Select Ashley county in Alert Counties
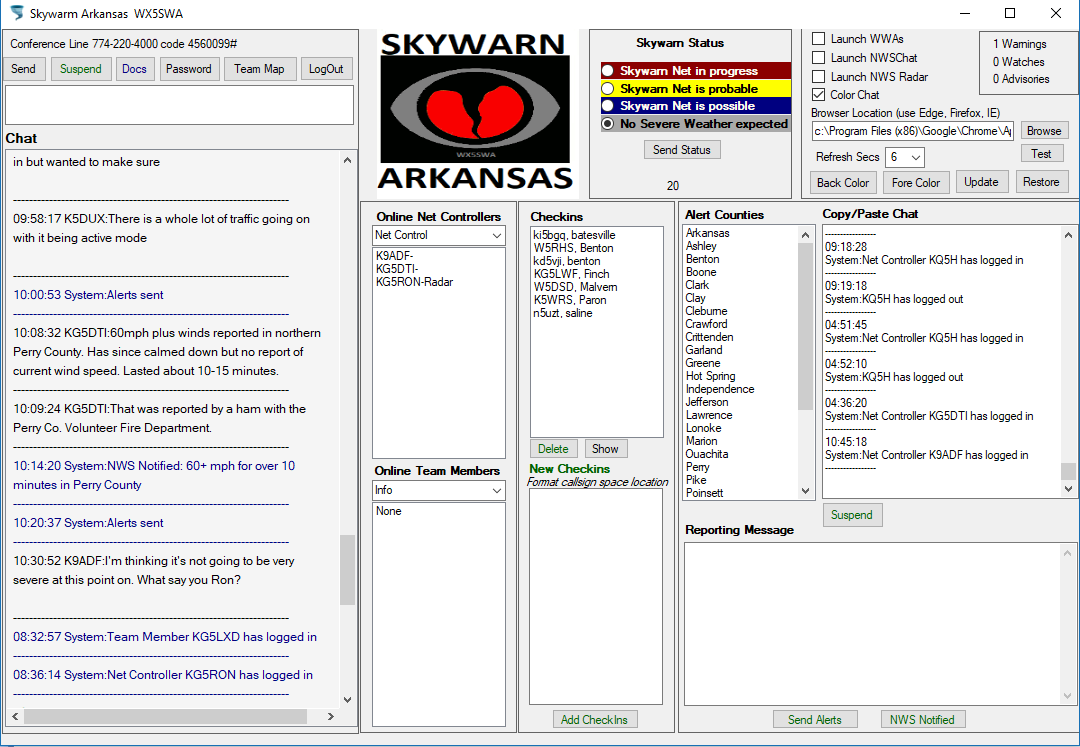The height and width of the screenshot is (747, 1080). pos(701,246)
